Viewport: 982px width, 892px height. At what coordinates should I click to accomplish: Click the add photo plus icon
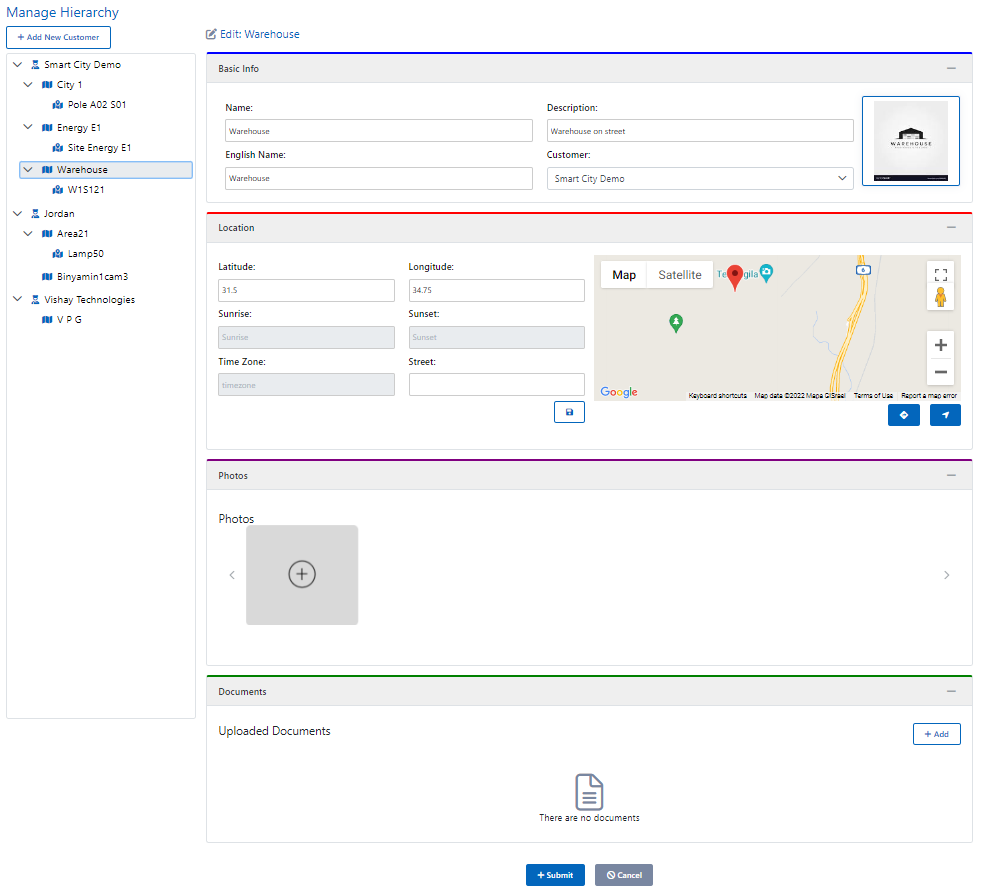[x=302, y=574]
